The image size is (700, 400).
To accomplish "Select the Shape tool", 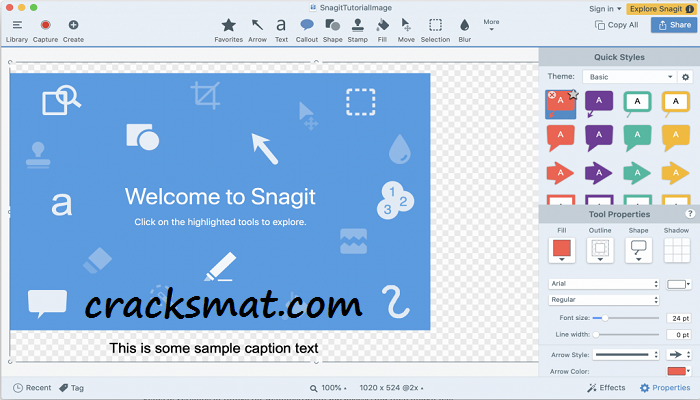I will pos(333,31).
